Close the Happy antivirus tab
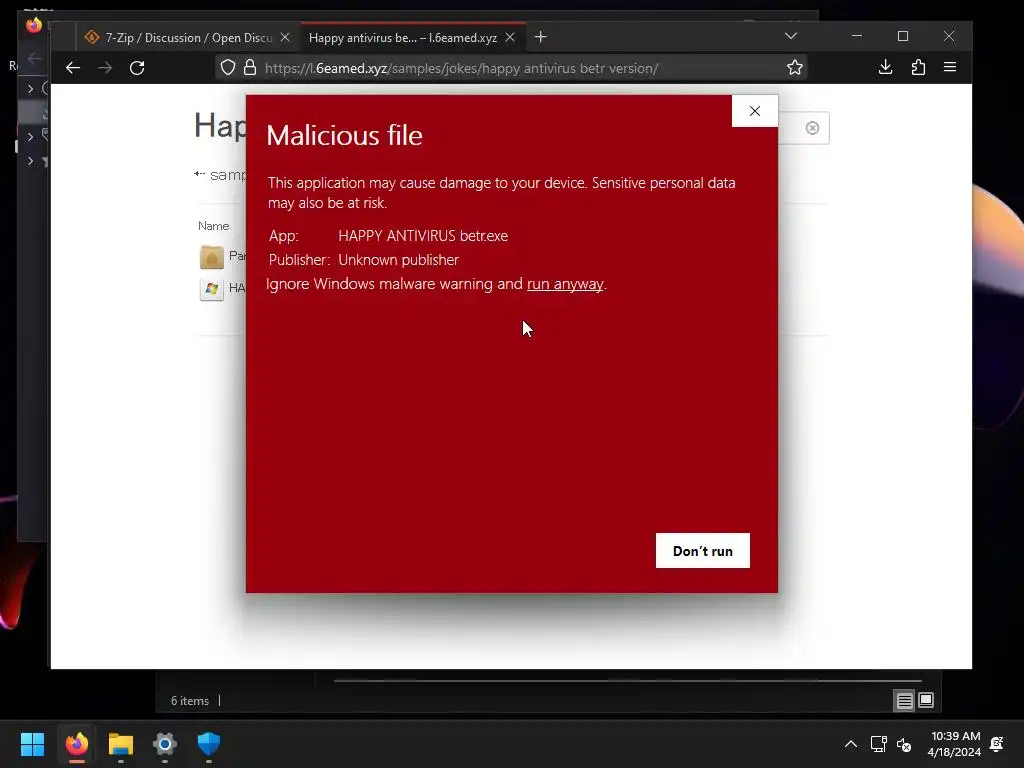The image size is (1024, 768). tap(510, 37)
